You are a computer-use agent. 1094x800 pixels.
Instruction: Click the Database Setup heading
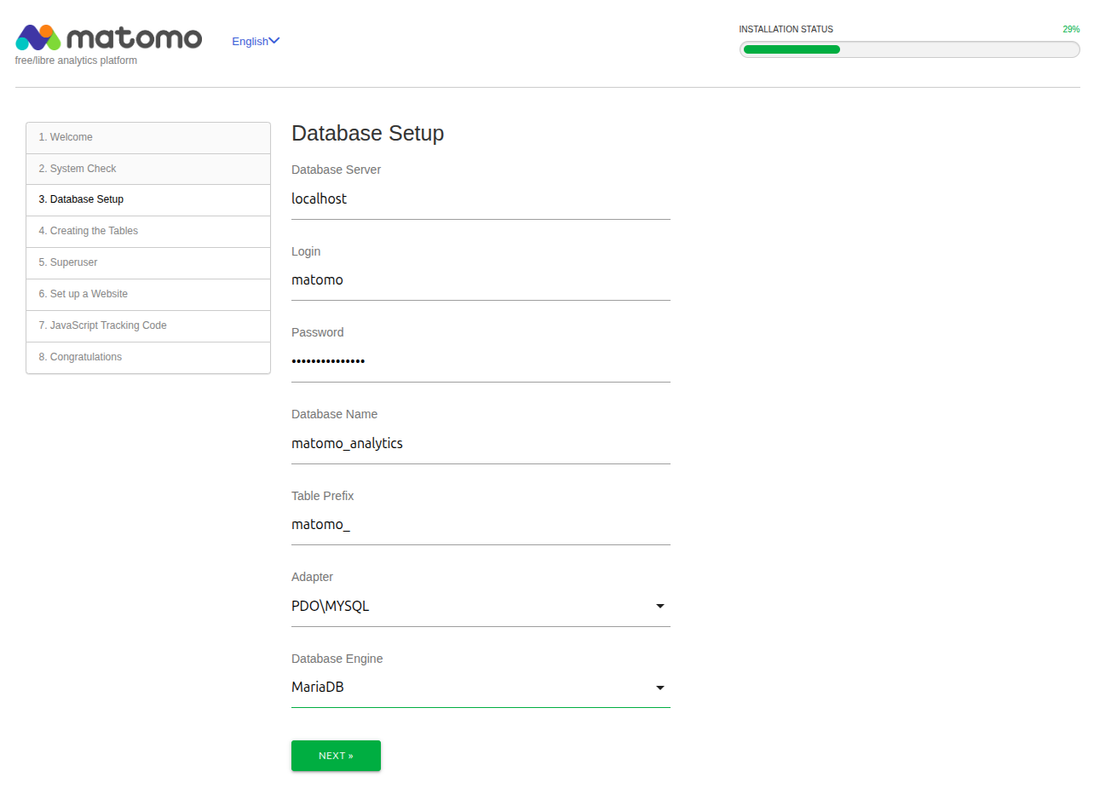point(367,133)
